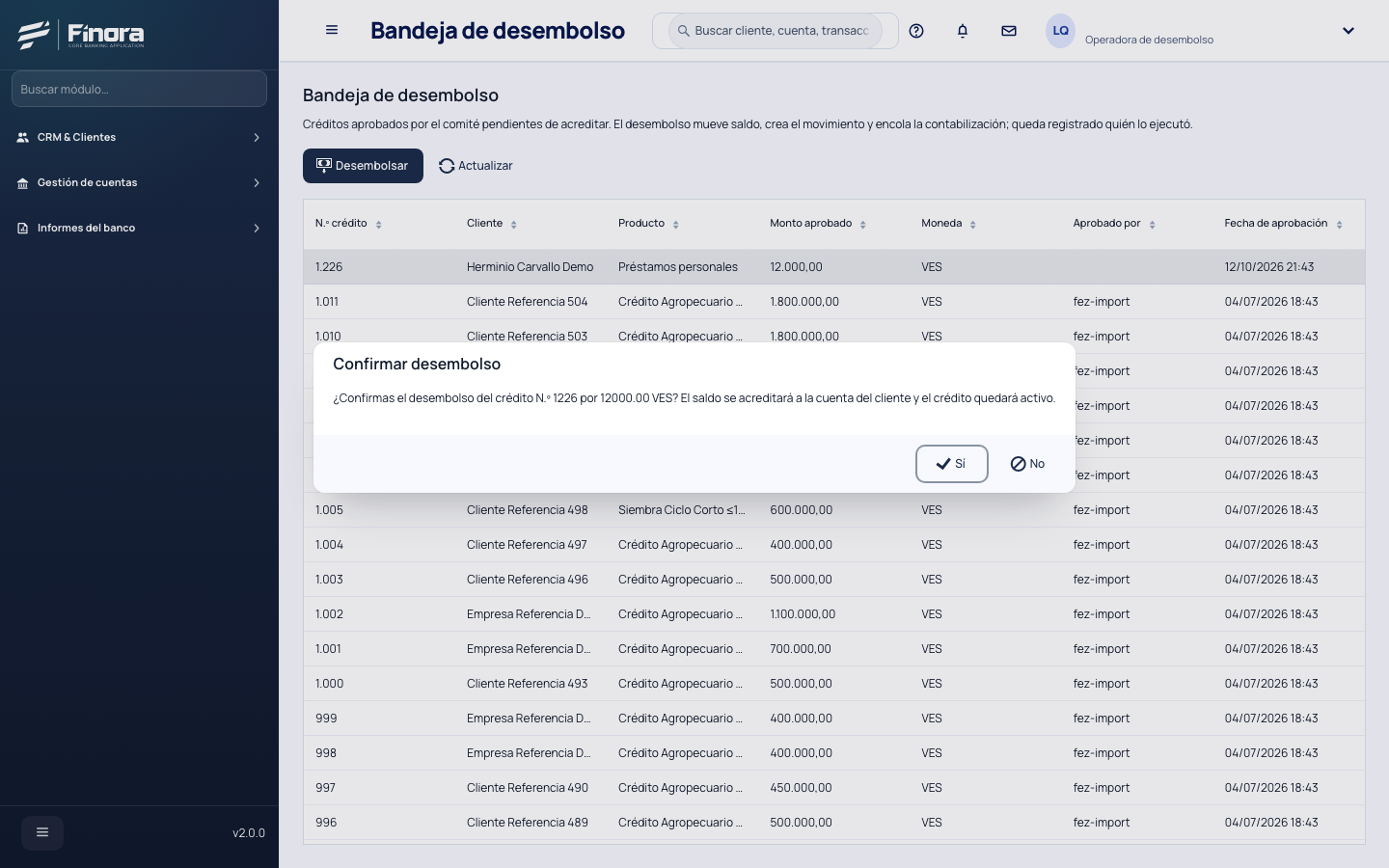Image resolution: width=1389 pixels, height=868 pixels.
Task: Click the Siembra Ciclo Corto product cell
Action: point(682,510)
